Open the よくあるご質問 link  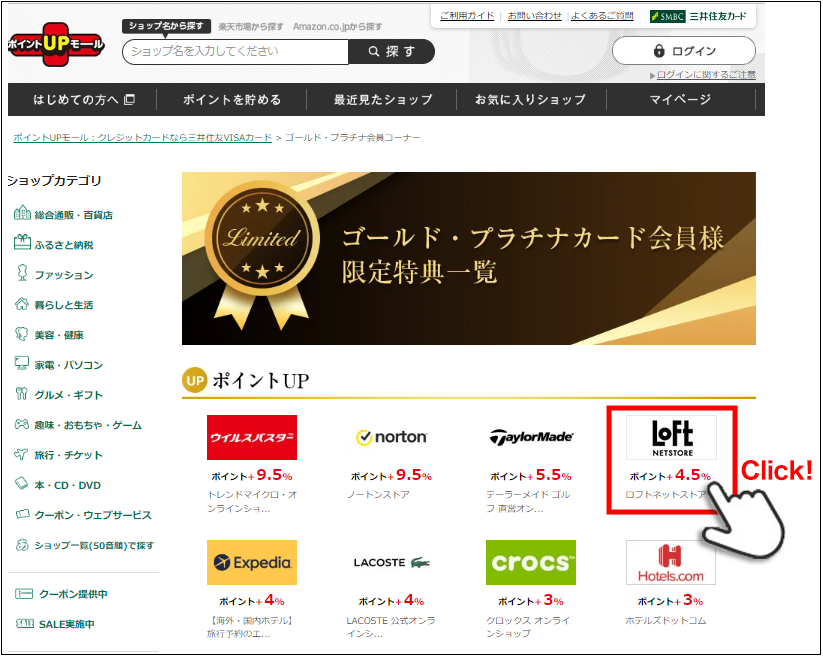[x=602, y=16]
